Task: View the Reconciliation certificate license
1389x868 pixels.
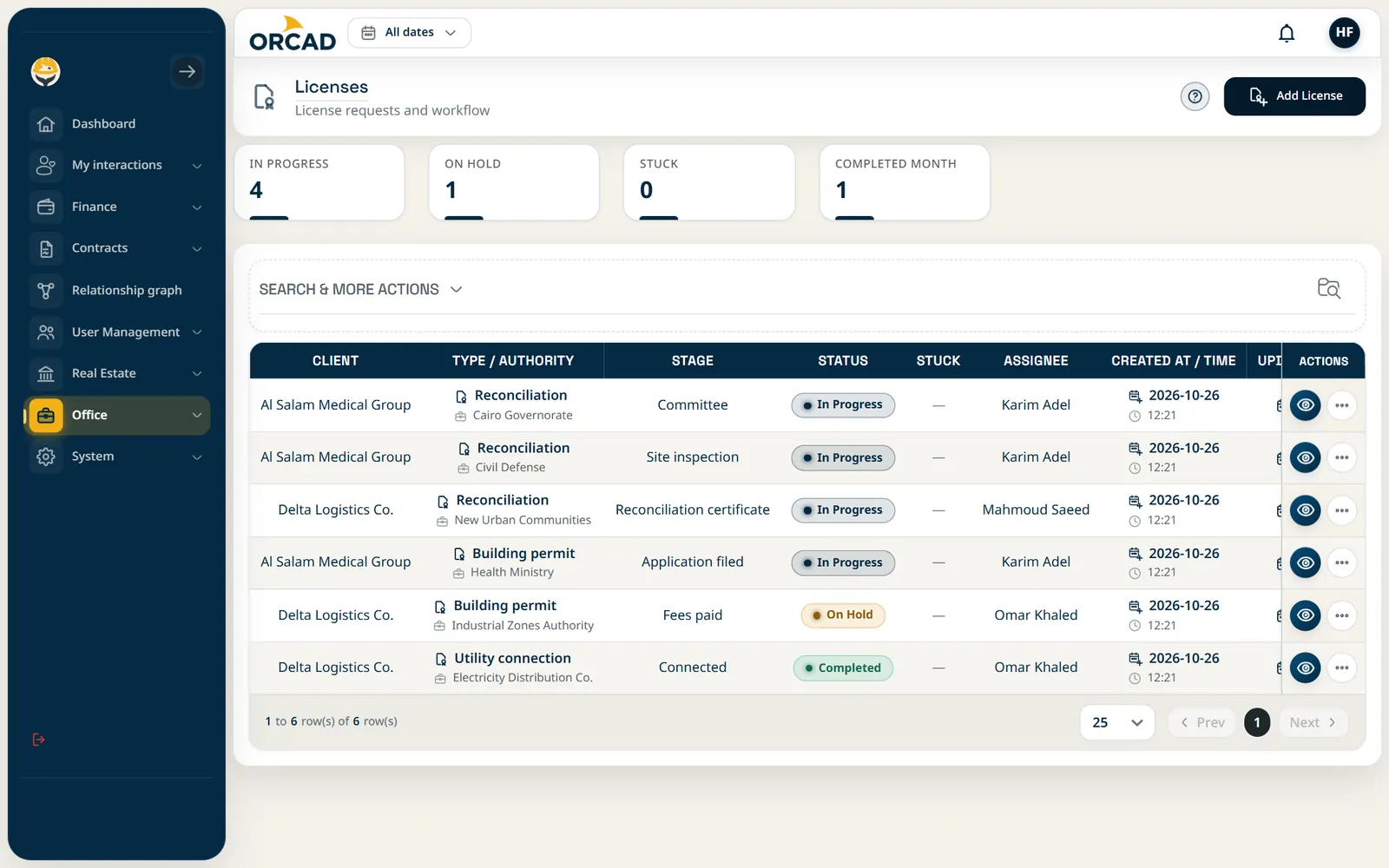Action: click(1305, 510)
